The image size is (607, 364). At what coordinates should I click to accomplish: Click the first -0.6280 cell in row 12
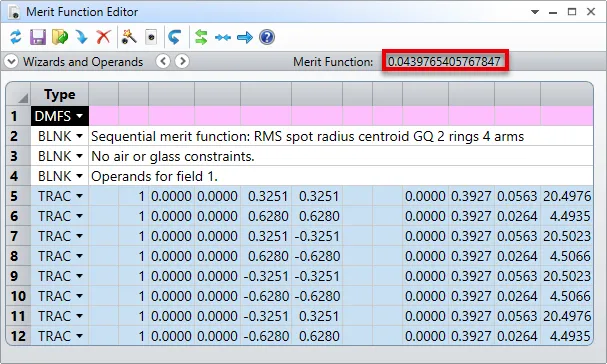point(266,336)
